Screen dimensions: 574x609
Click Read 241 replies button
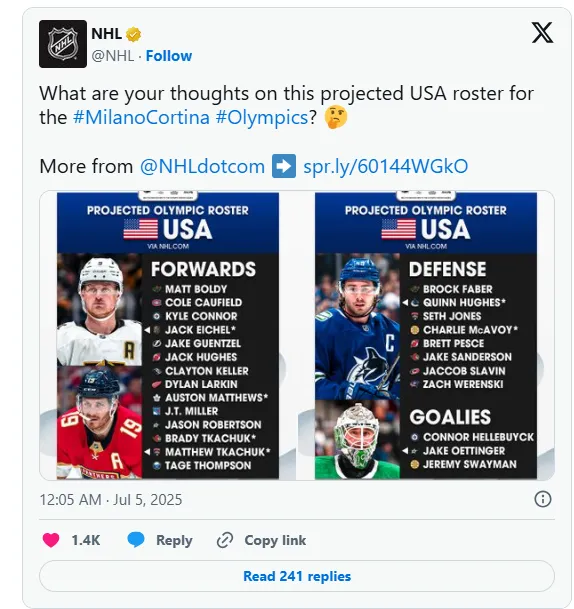297,576
